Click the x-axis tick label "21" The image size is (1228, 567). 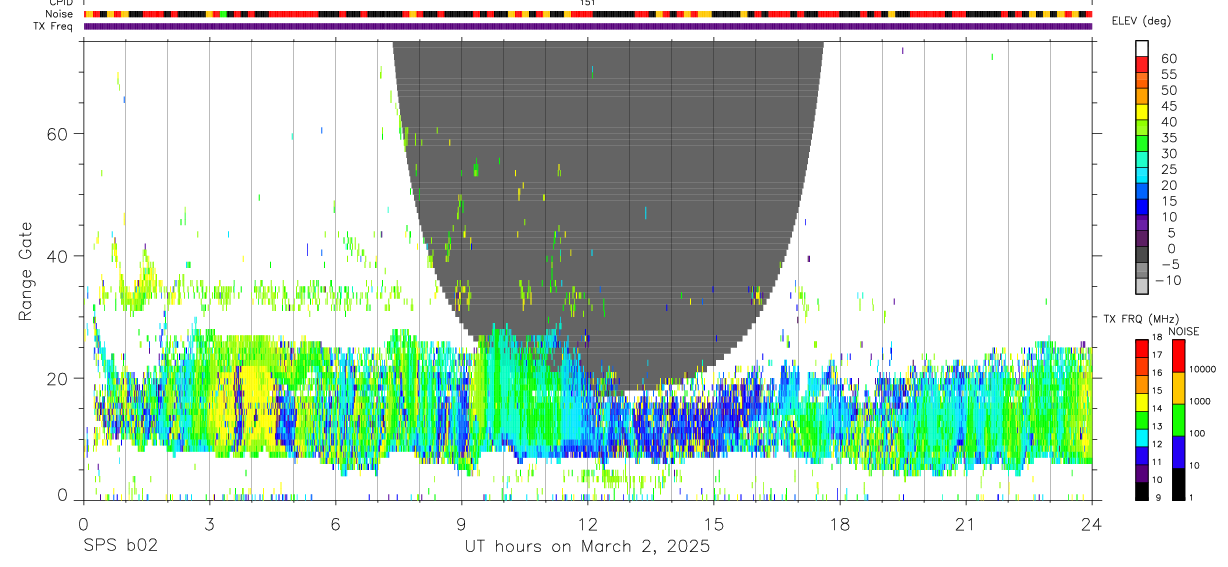point(965,524)
